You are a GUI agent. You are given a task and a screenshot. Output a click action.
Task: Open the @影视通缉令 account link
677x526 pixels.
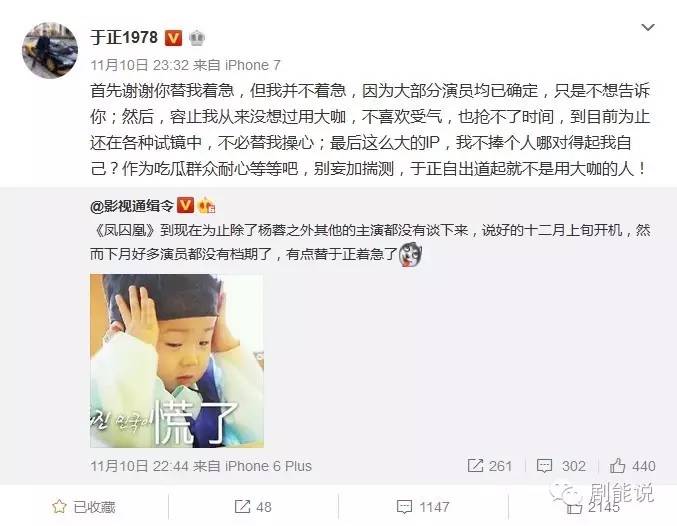[132, 206]
